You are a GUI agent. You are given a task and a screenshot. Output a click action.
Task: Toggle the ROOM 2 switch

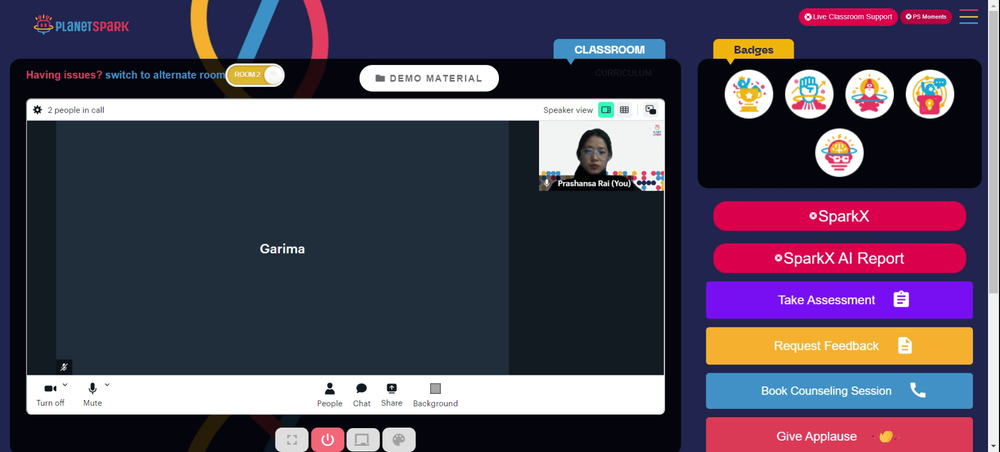tap(255, 75)
